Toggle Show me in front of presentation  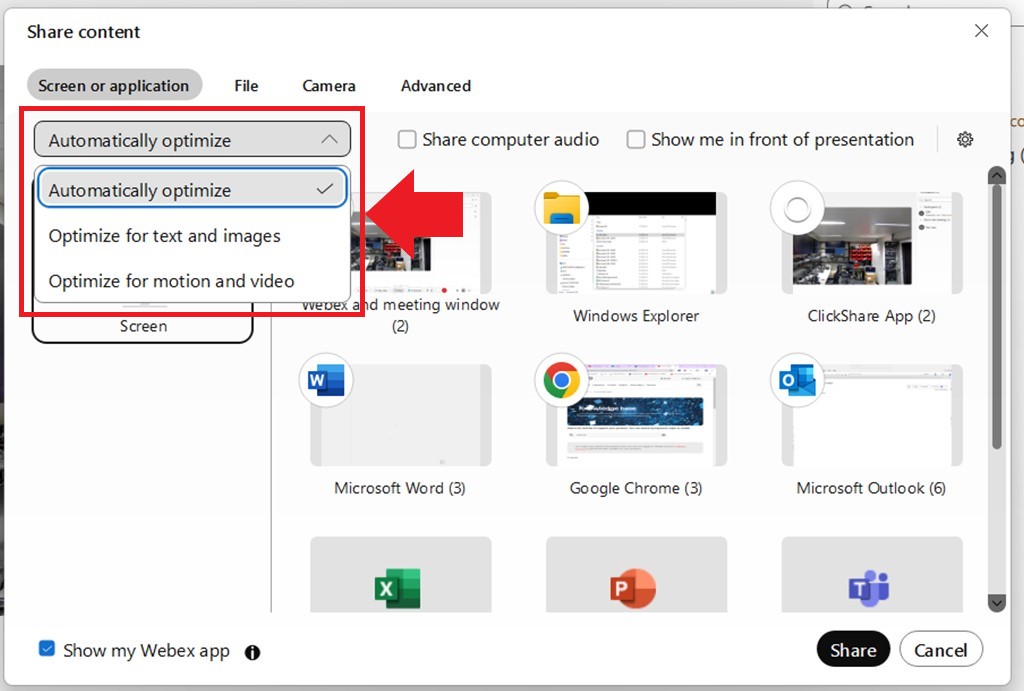point(636,140)
